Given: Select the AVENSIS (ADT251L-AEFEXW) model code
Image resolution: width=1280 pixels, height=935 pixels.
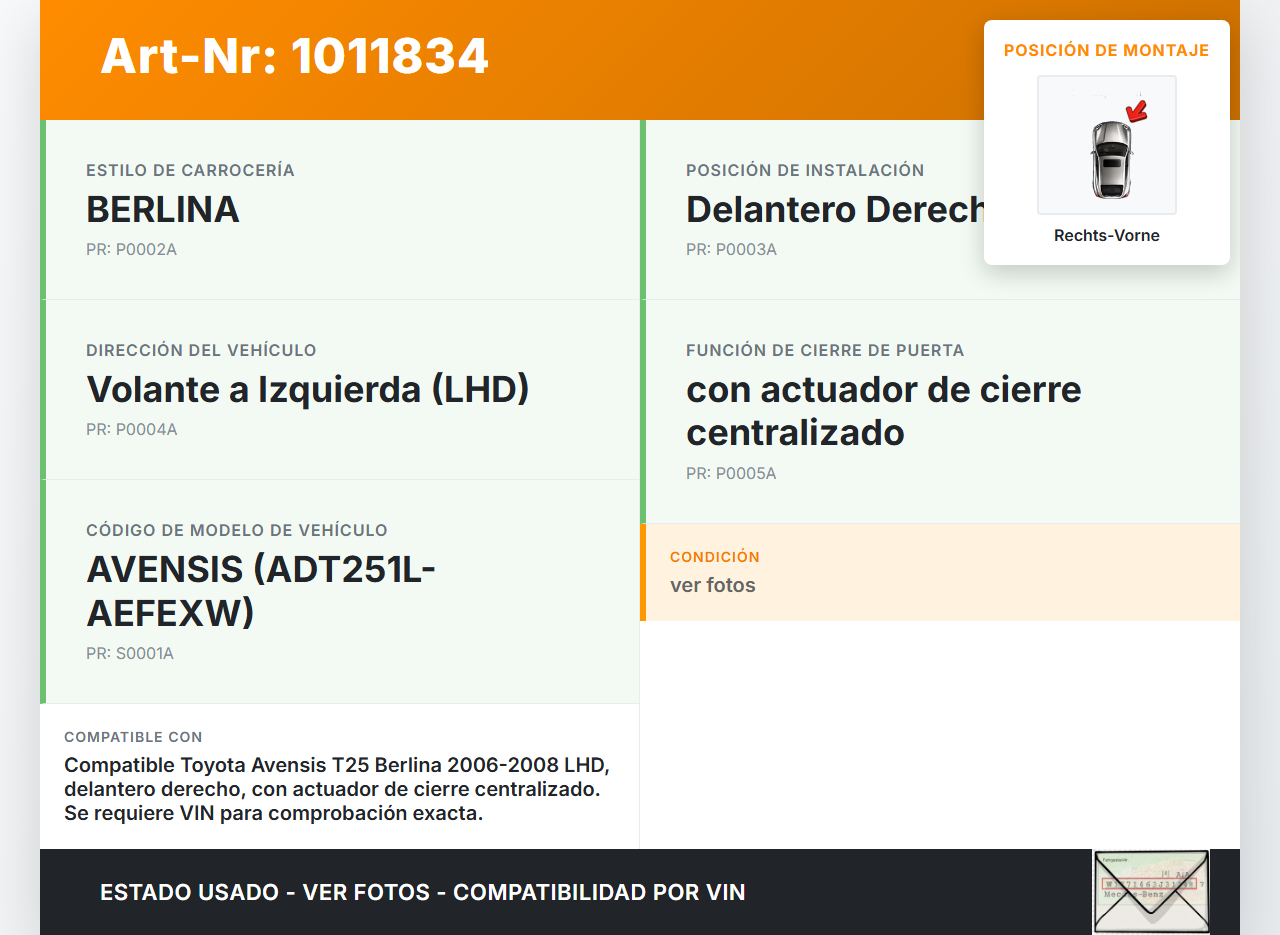Looking at the screenshot, I should (x=261, y=590).
